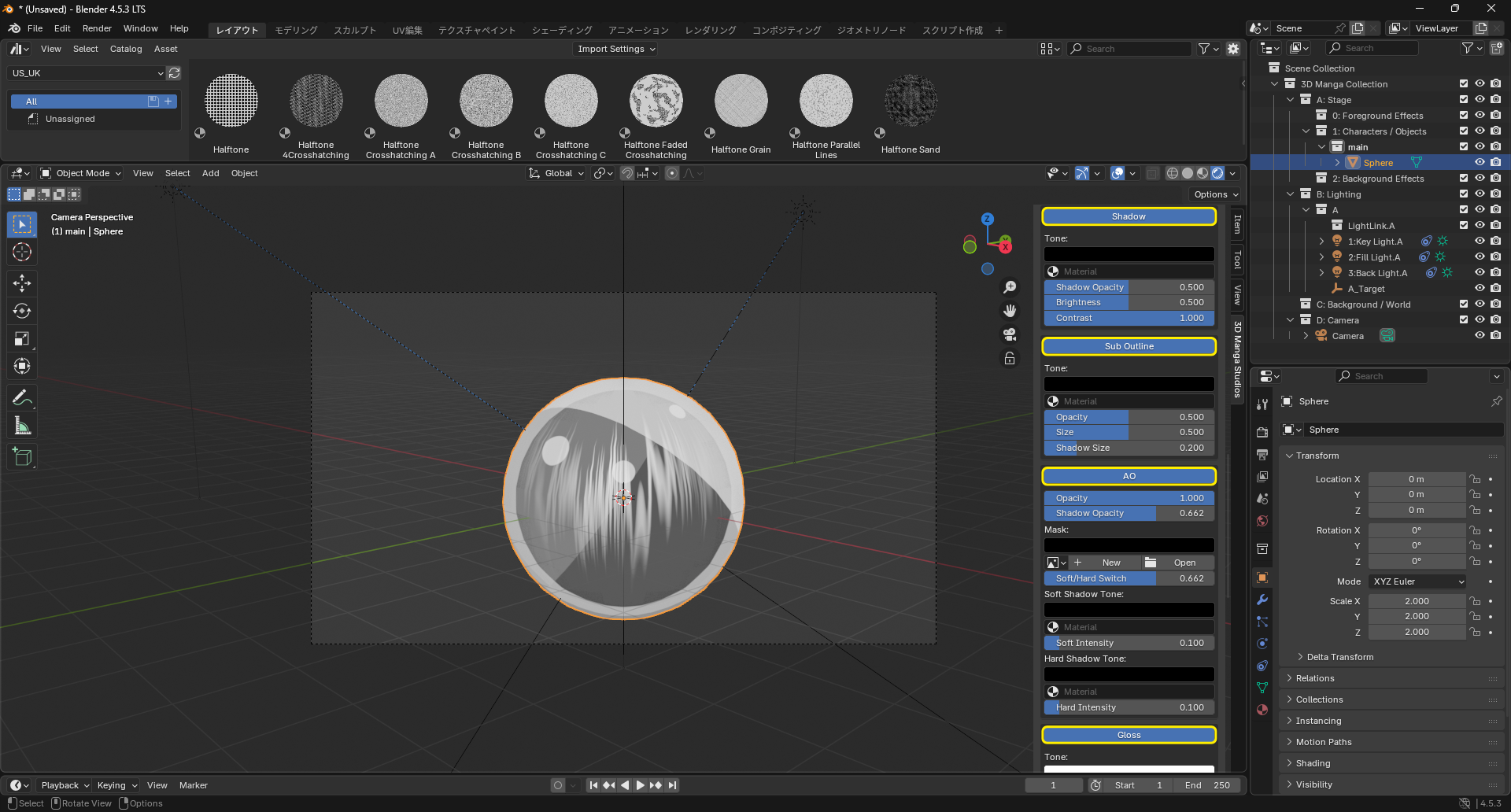Open the Render menu

coord(97,28)
